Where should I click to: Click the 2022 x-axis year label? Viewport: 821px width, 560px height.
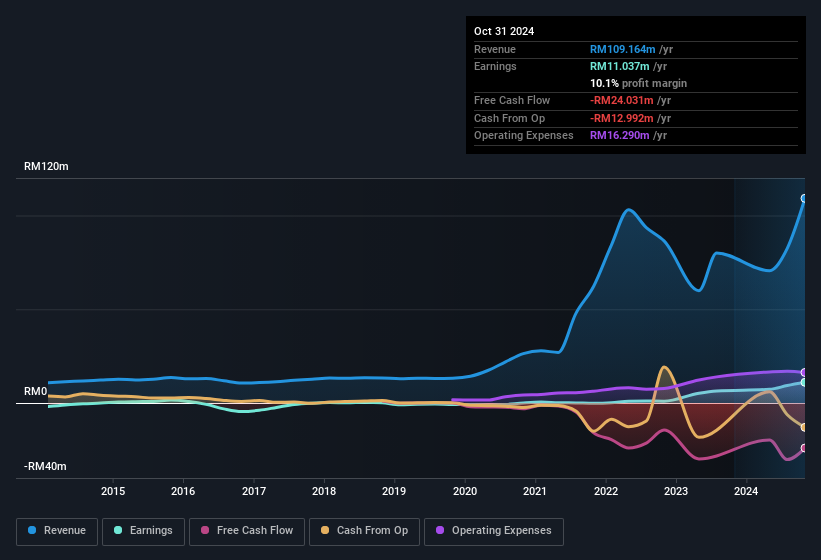606,491
